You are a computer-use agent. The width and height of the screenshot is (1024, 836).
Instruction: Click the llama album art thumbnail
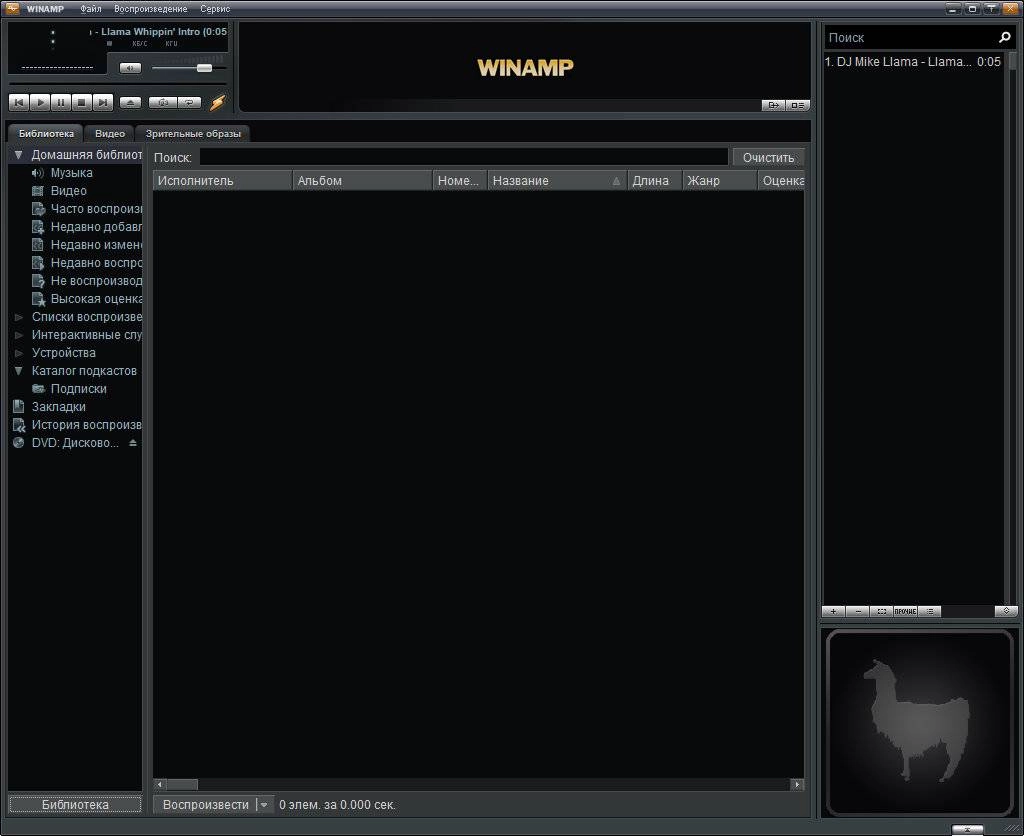pyautogui.click(x=920, y=722)
